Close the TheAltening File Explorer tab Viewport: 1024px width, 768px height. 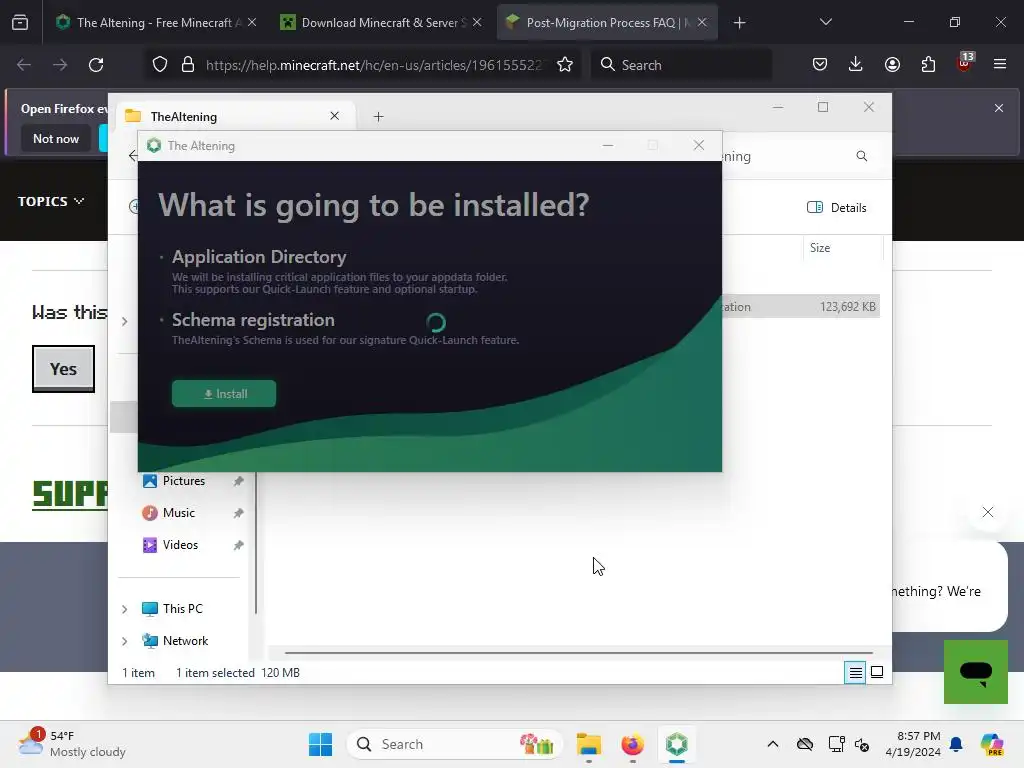click(x=334, y=116)
